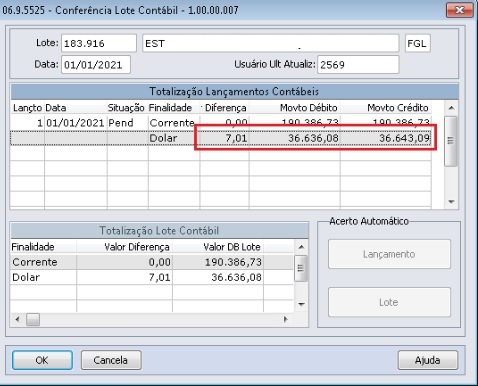The image size is (478, 386).
Task: Select the Corrente row in Lote Contábil table
Action: click(152, 262)
